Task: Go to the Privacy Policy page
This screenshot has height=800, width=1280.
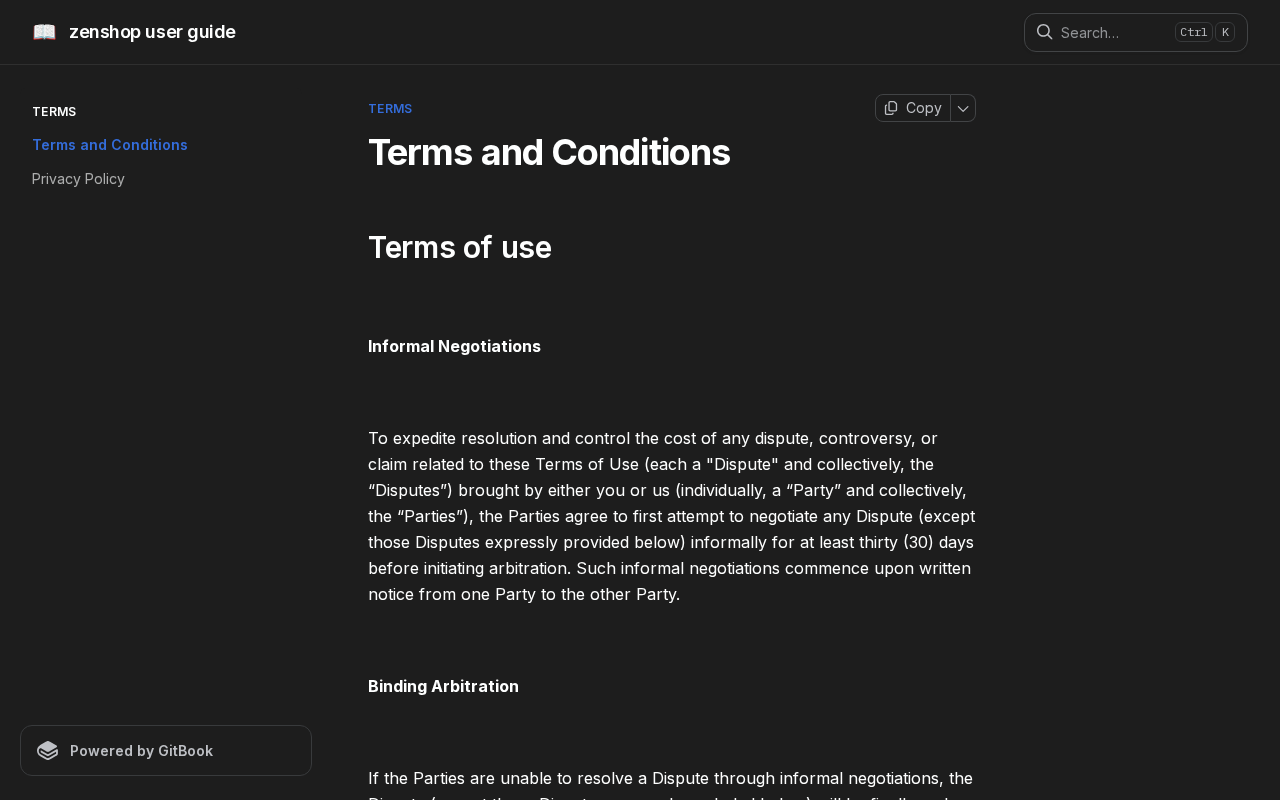Action: coord(78,179)
